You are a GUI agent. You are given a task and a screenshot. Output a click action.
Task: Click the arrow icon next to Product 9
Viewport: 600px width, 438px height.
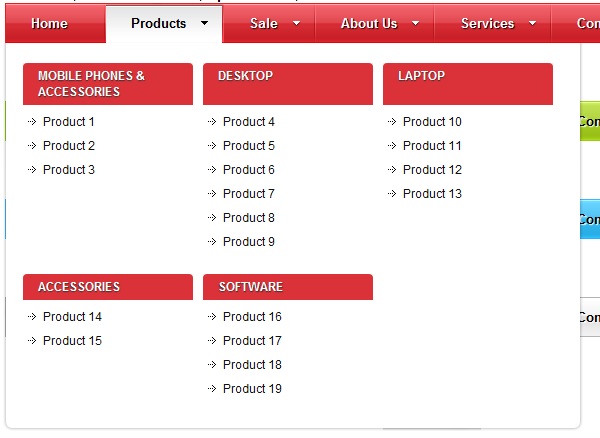pos(212,242)
